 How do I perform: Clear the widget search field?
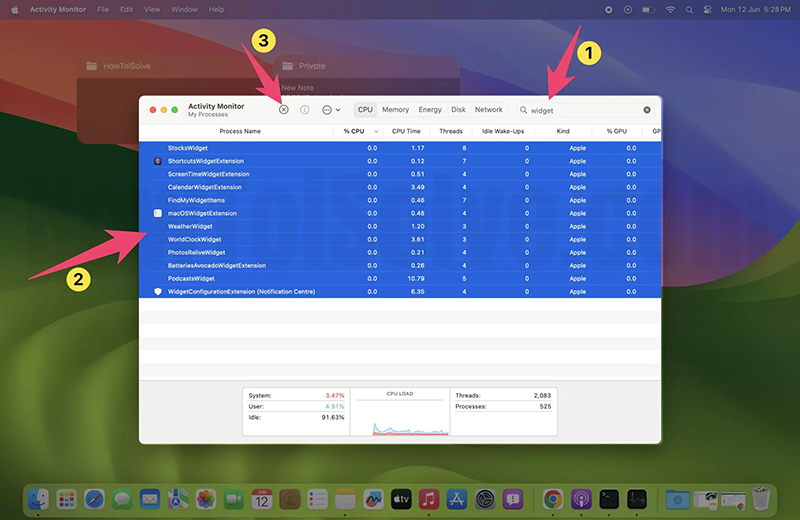point(647,110)
